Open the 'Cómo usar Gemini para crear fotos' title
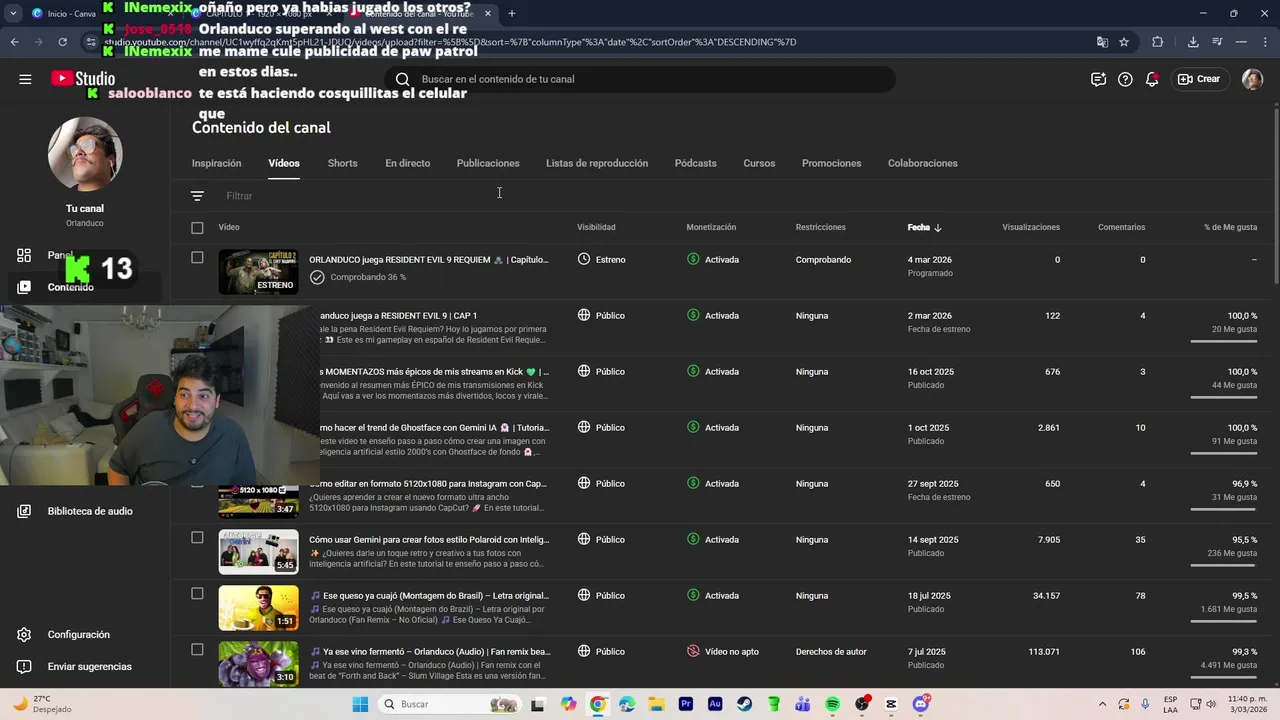 coord(429,540)
